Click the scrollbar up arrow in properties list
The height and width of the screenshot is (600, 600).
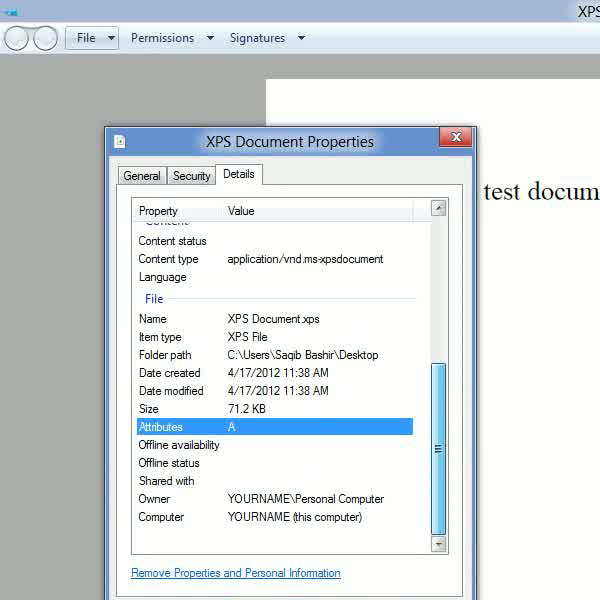439,209
